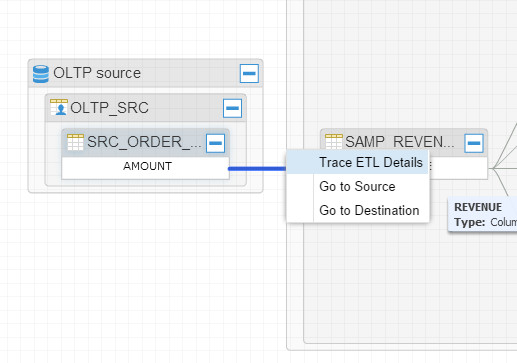Collapse the SAMP_REVEN table node
517x363 pixels.
tap(474, 143)
